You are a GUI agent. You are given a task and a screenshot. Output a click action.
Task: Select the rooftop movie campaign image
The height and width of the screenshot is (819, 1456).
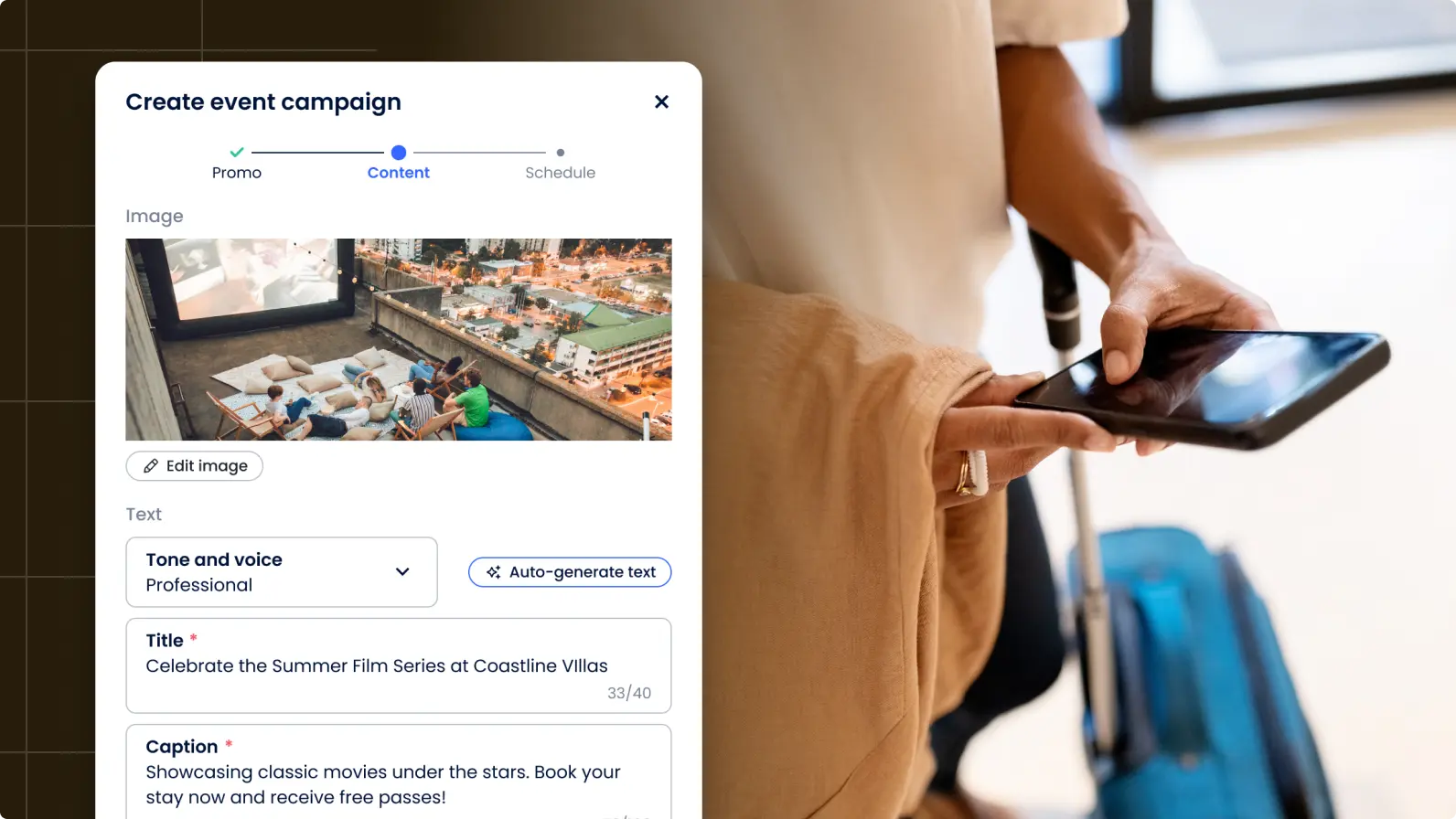(x=399, y=339)
